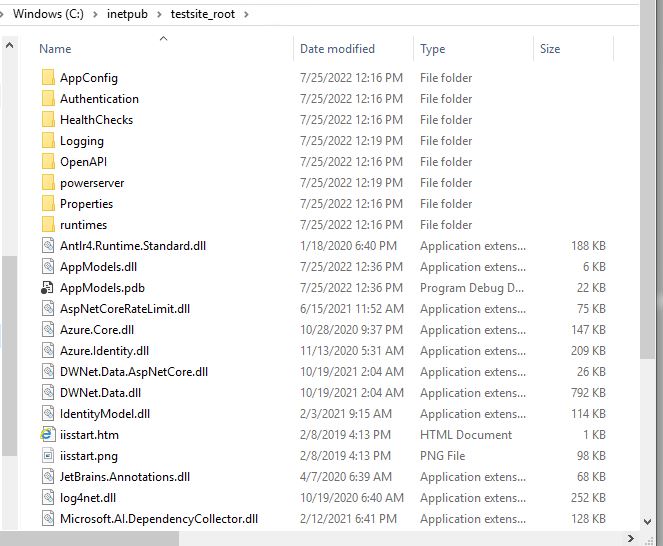Viewport: 663px width, 546px height.
Task: Select the IdentityModel.dll file
Action: (104, 414)
